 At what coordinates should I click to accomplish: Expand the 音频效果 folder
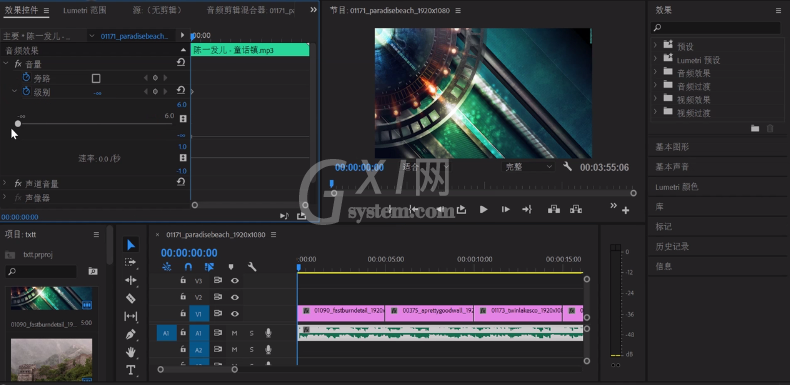(655, 72)
